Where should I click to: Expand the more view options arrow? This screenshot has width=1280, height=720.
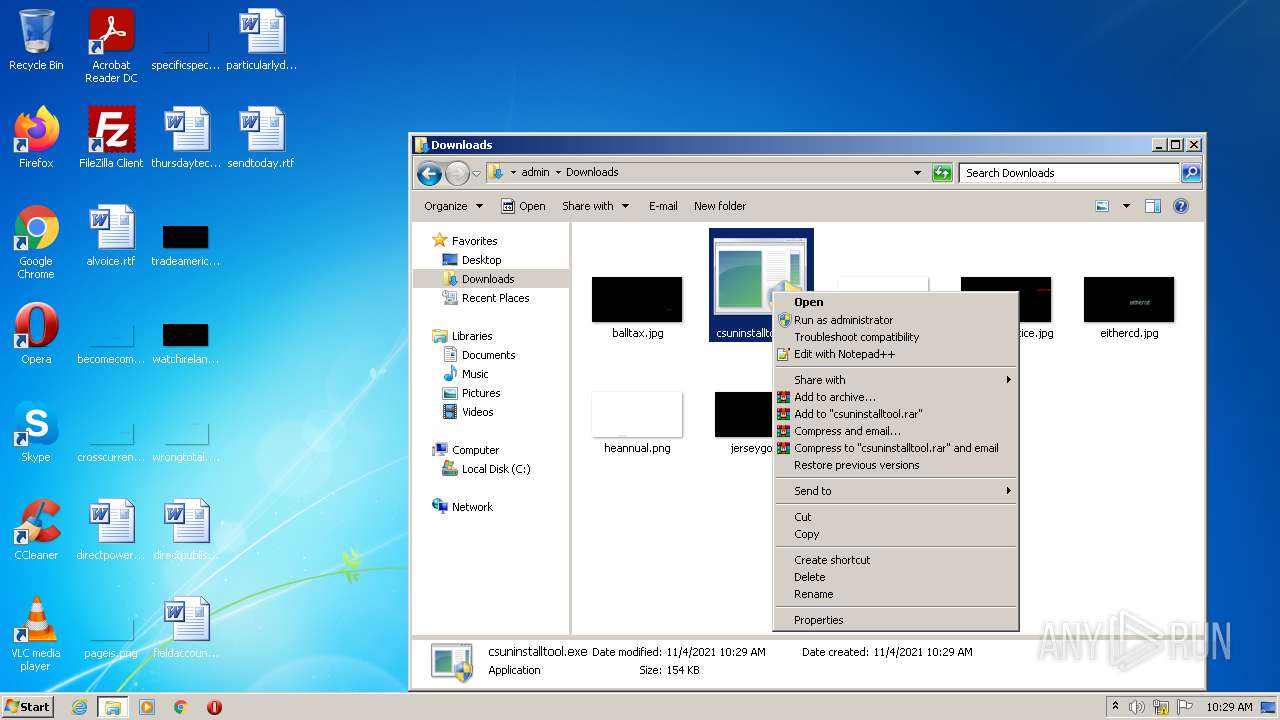1126,206
